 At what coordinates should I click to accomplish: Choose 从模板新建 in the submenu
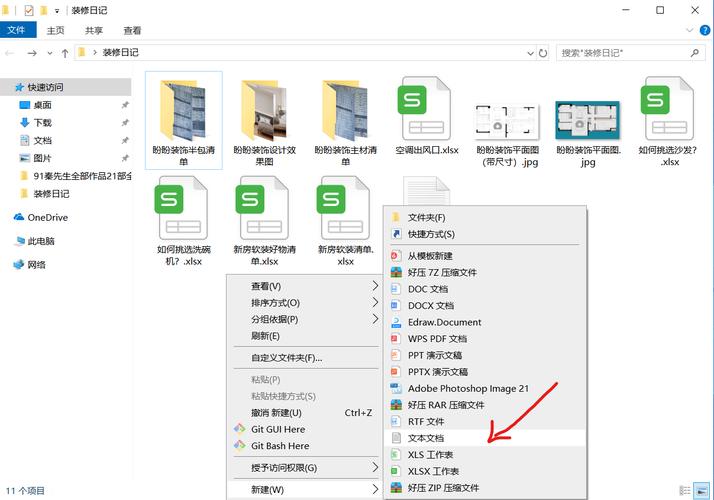(x=485, y=256)
